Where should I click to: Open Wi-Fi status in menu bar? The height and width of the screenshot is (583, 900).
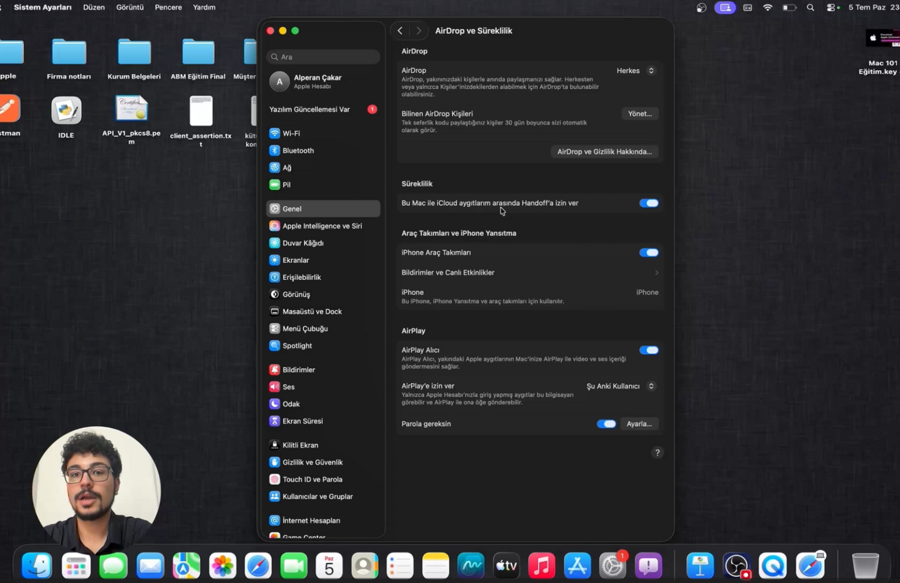pyautogui.click(x=767, y=7)
